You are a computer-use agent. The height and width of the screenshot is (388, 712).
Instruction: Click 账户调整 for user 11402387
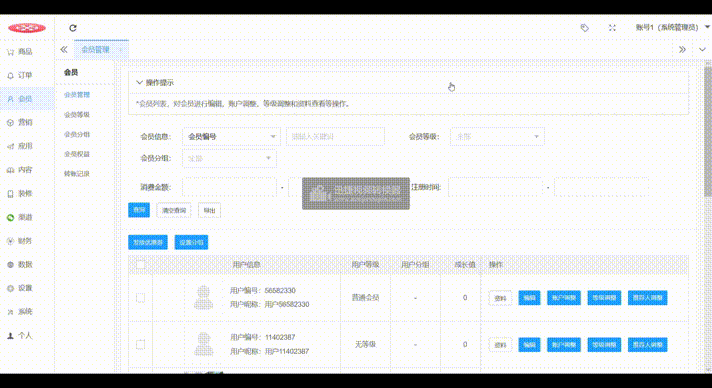(x=564, y=344)
